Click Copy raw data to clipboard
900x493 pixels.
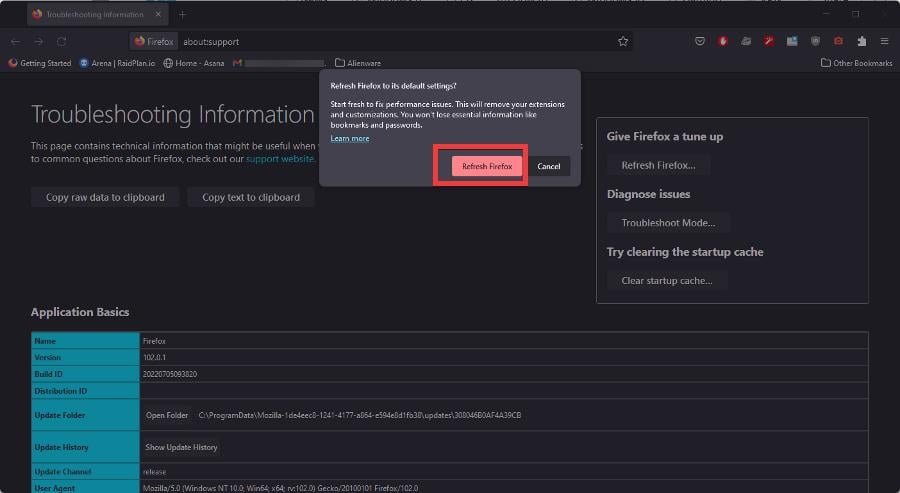[x=105, y=197]
